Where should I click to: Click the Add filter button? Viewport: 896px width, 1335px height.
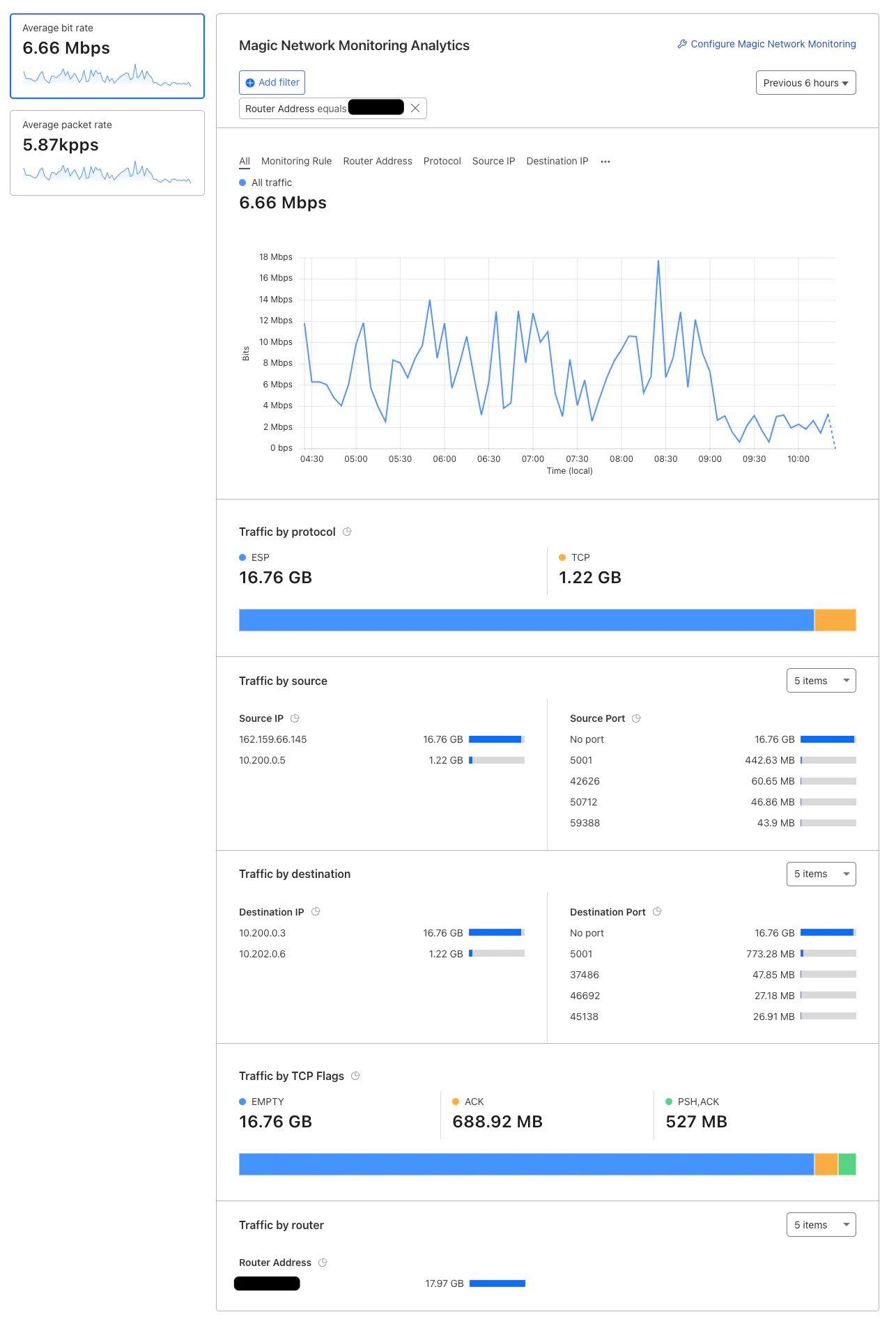pyautogui.click(x=272, y=82)
